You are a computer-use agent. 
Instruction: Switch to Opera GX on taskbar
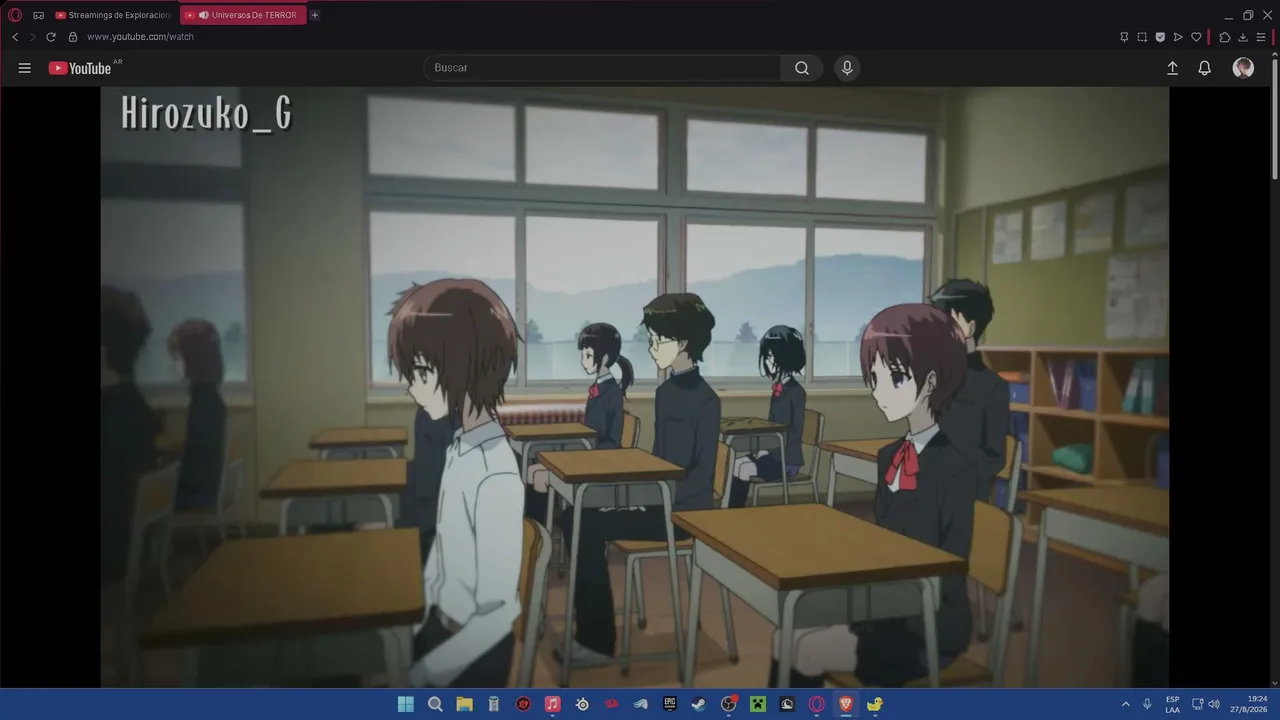[817, 704]
